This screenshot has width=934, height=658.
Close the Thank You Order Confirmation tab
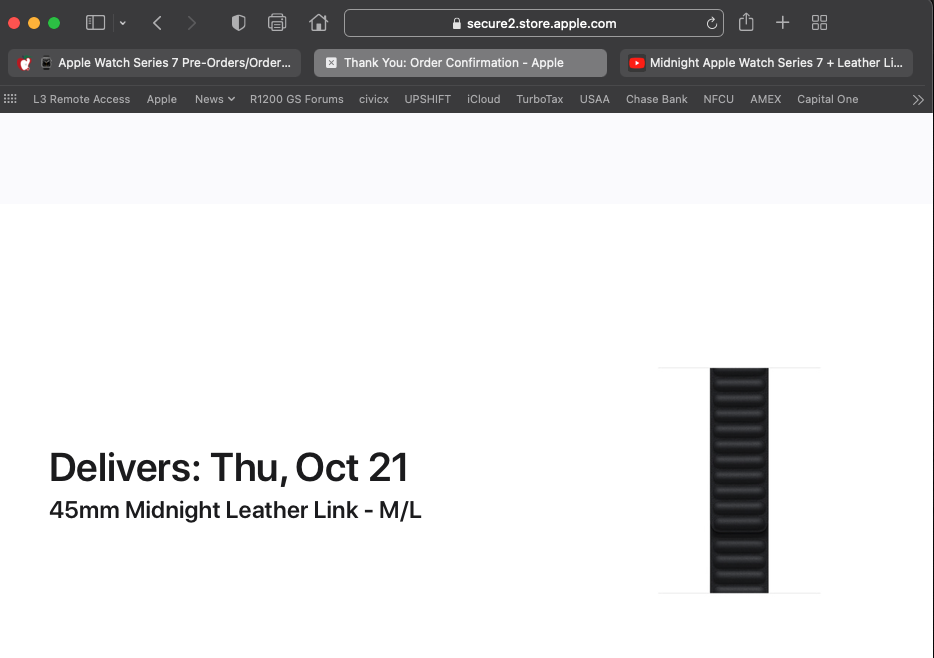[x=331, y=63]
